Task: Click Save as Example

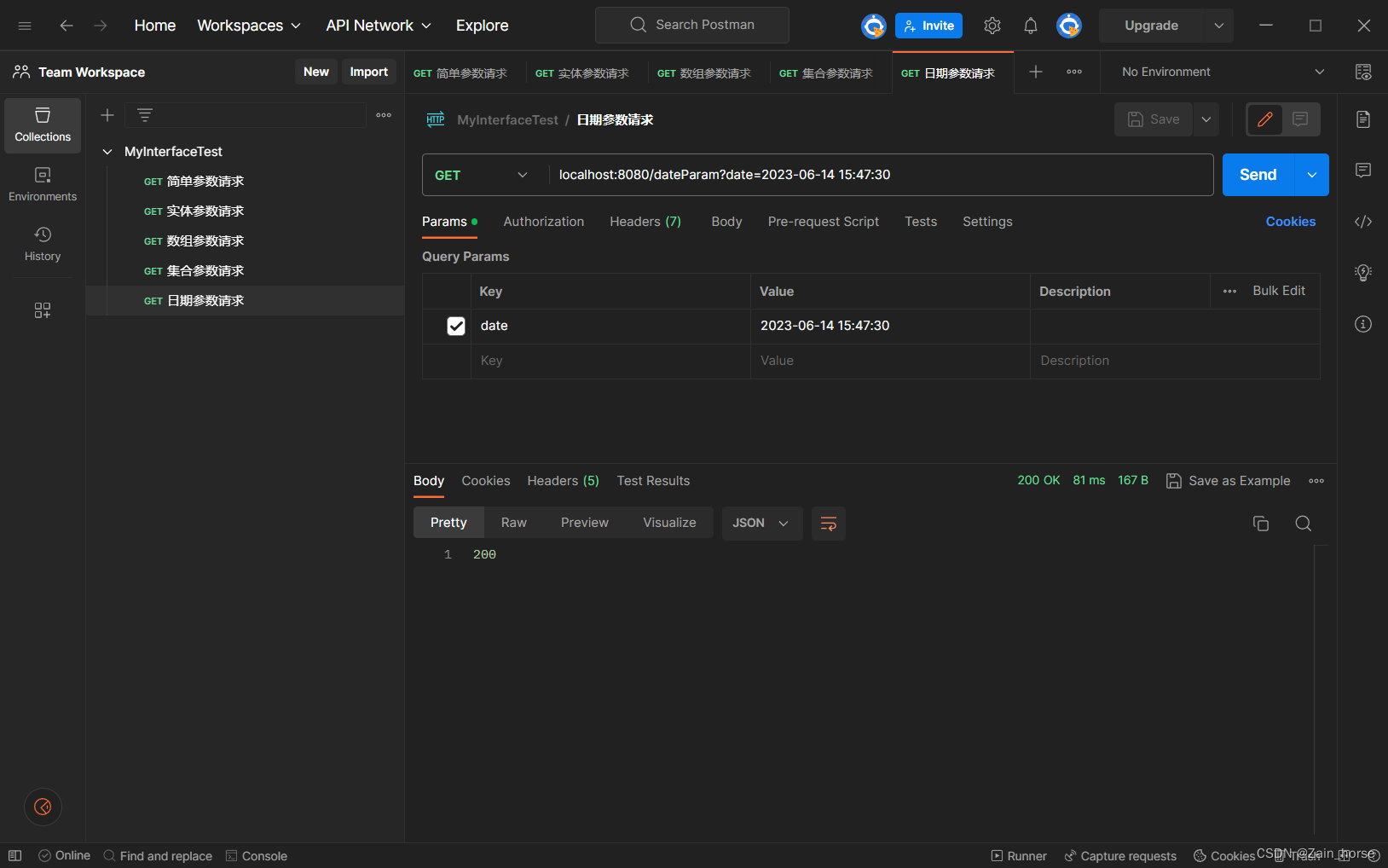Action: point(1229,481)
